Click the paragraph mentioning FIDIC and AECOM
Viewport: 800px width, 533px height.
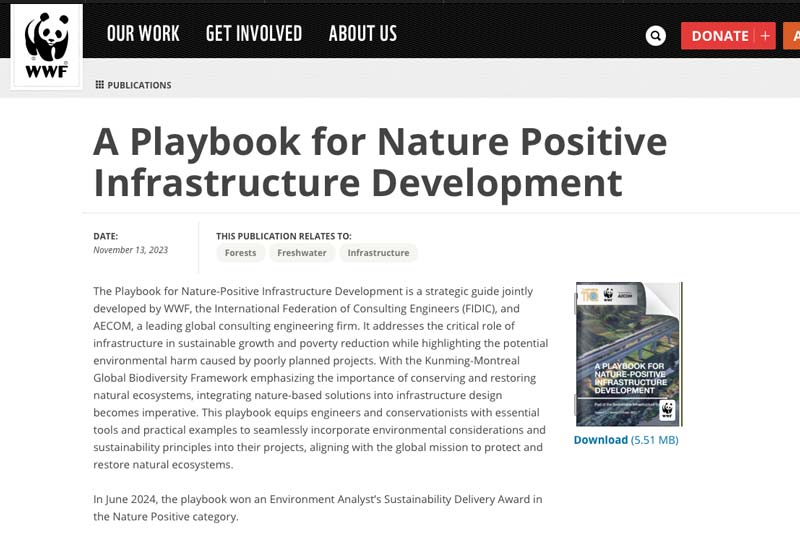320,378
